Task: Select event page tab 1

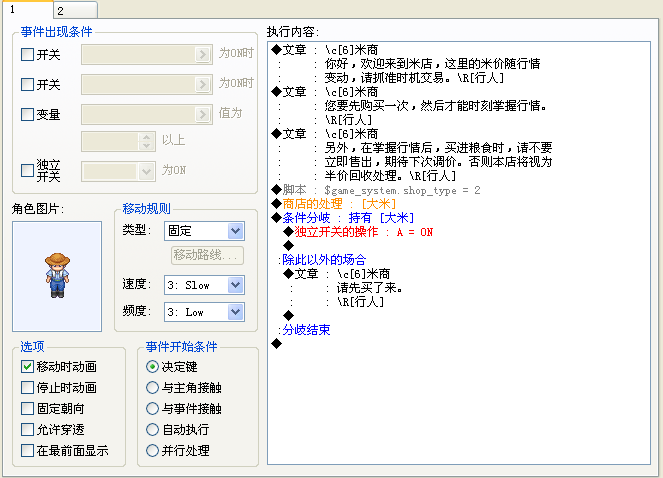Action: [x=27, y=9]
